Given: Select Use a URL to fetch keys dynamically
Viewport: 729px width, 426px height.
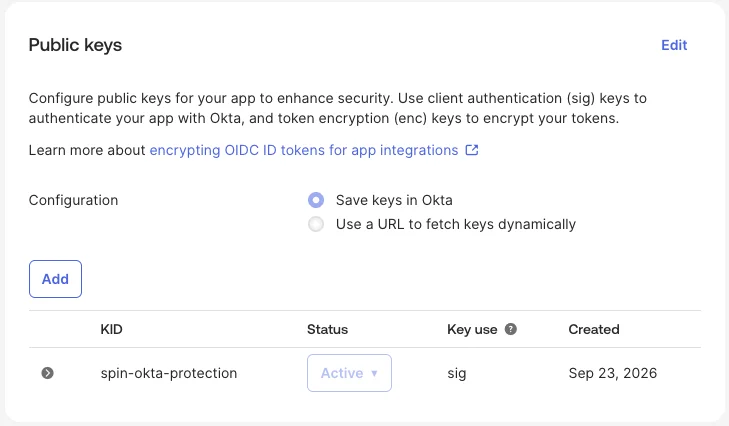Looking at the screenshot, I should (x=316, y=224).
